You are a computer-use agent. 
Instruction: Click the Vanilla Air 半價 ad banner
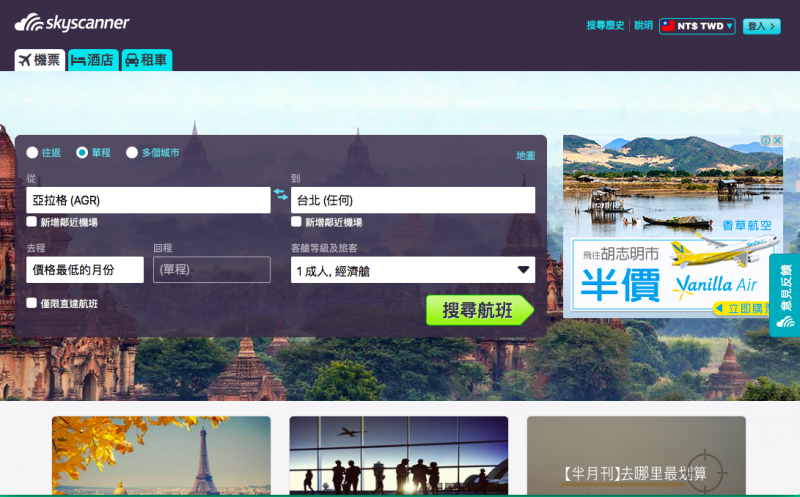[x=672, y=227]
